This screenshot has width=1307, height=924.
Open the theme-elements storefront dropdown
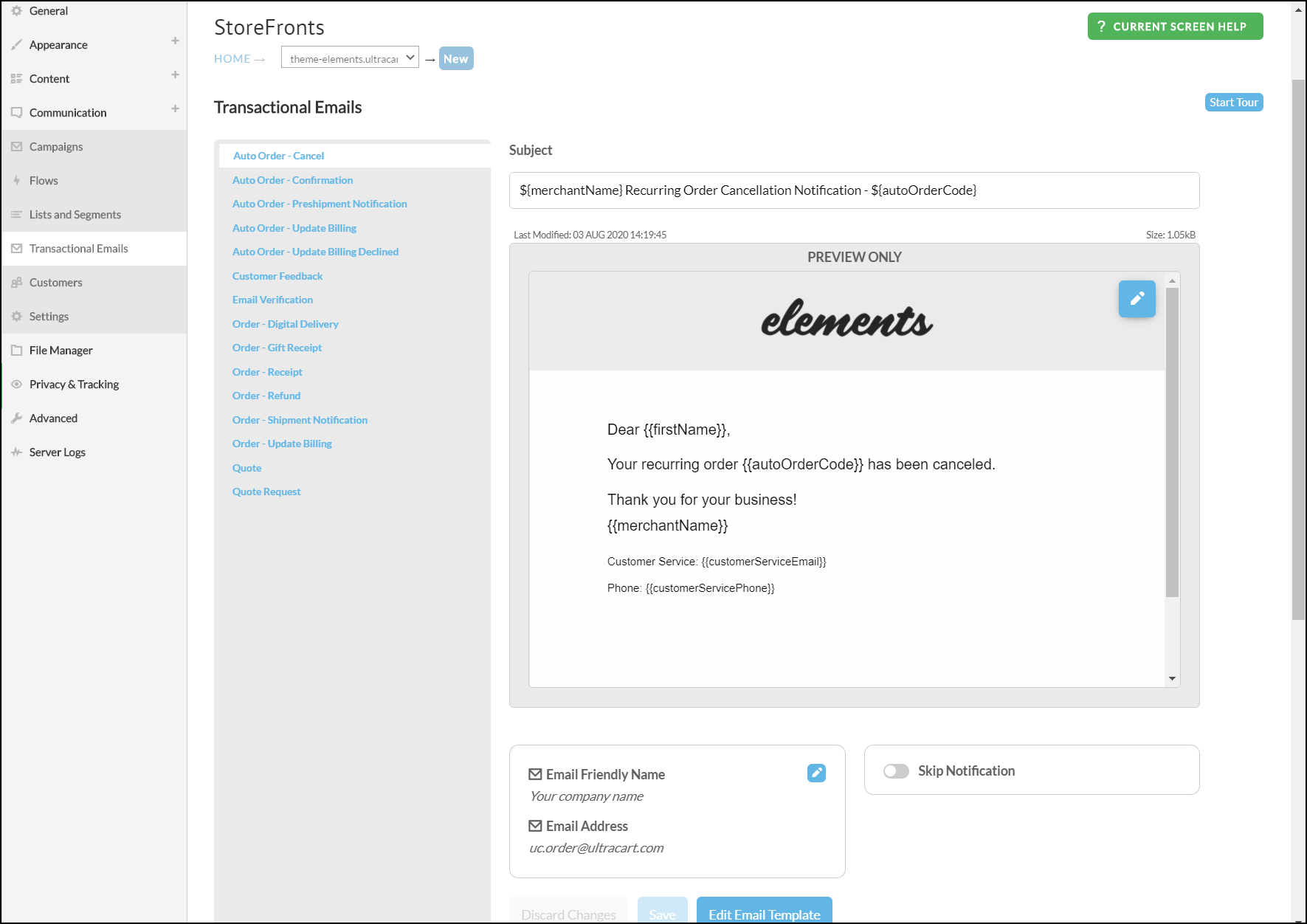(x=350, y=58)
